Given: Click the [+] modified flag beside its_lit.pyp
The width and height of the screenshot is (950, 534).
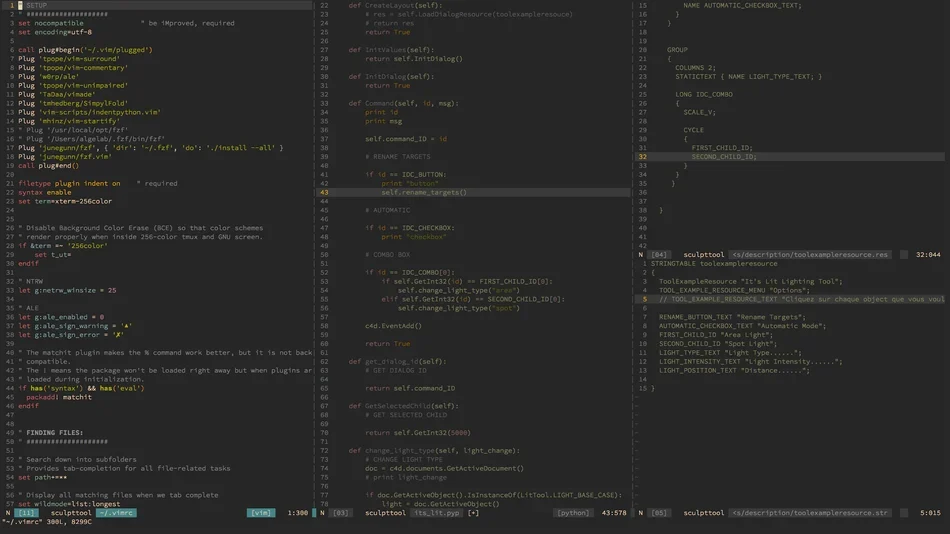Looking at the screenshot, I should (x=473, y=513).
